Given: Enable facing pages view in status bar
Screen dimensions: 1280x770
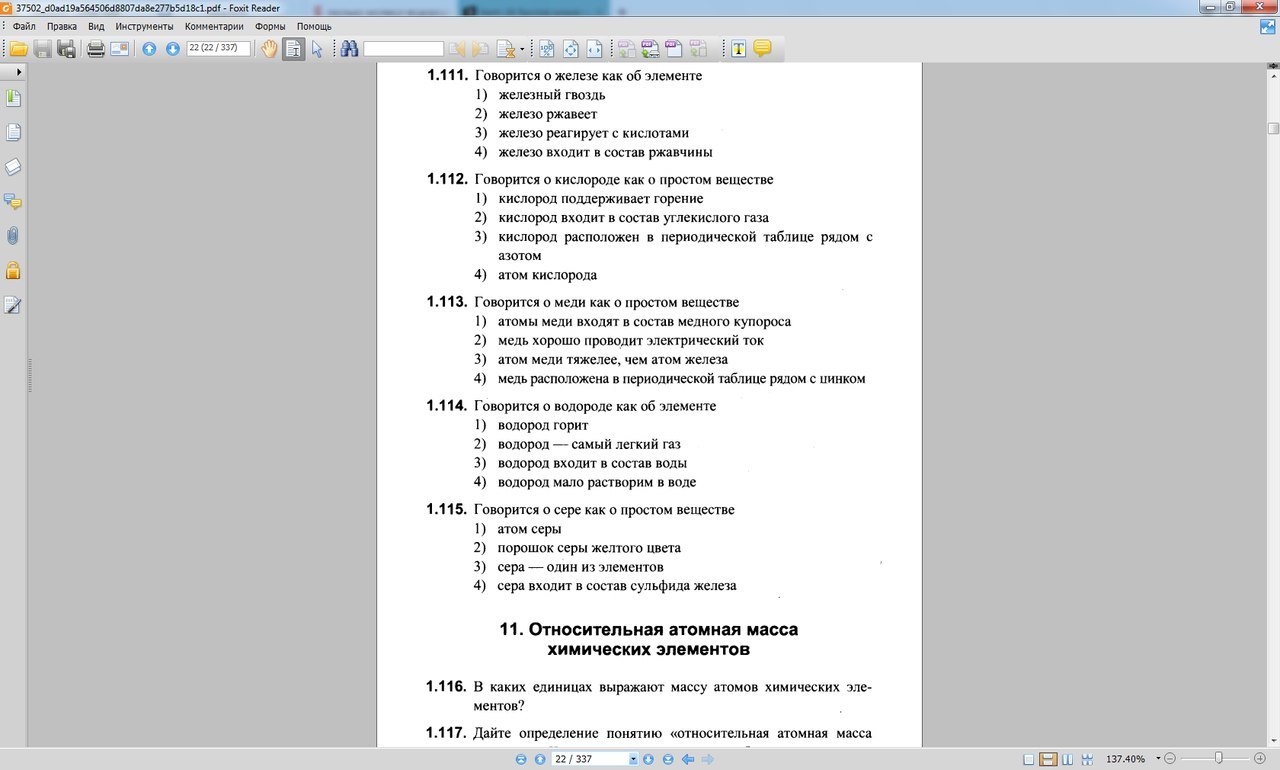Looking at the screenshot, I should pyautogui.click(x=1066, y=759).
